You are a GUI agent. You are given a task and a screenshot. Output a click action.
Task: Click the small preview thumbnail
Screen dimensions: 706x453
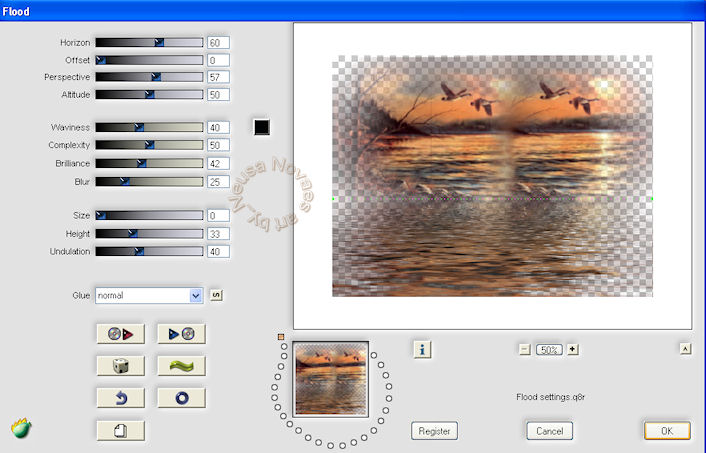(330, 379)
